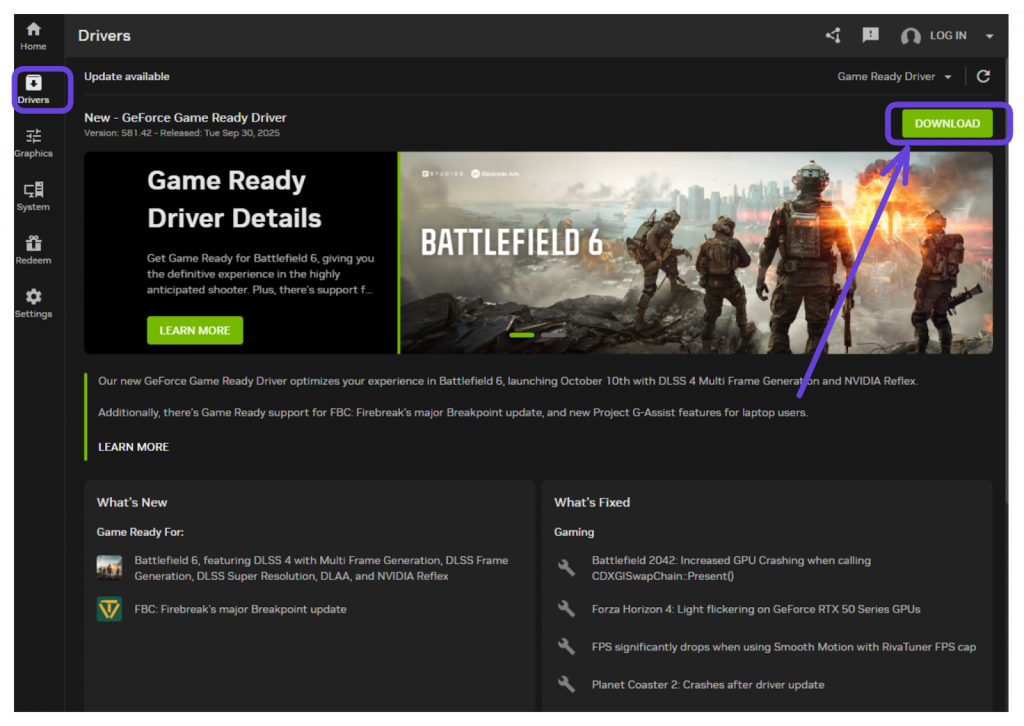
Task: Open the send feedback icon
Action: pyautogui.click(x=871, y=35)
